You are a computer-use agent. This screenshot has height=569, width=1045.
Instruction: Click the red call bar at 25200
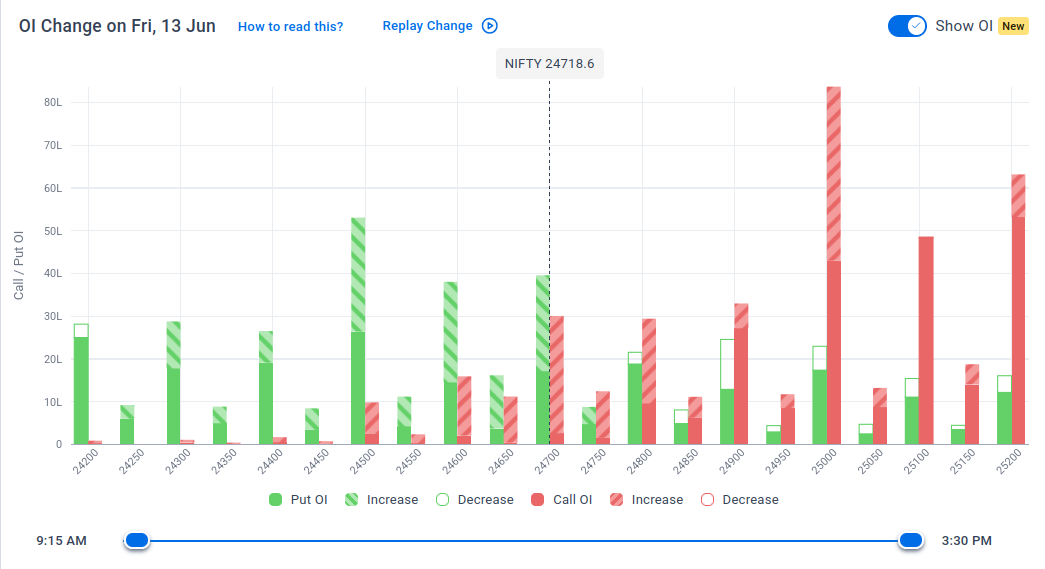[1018, 309]
